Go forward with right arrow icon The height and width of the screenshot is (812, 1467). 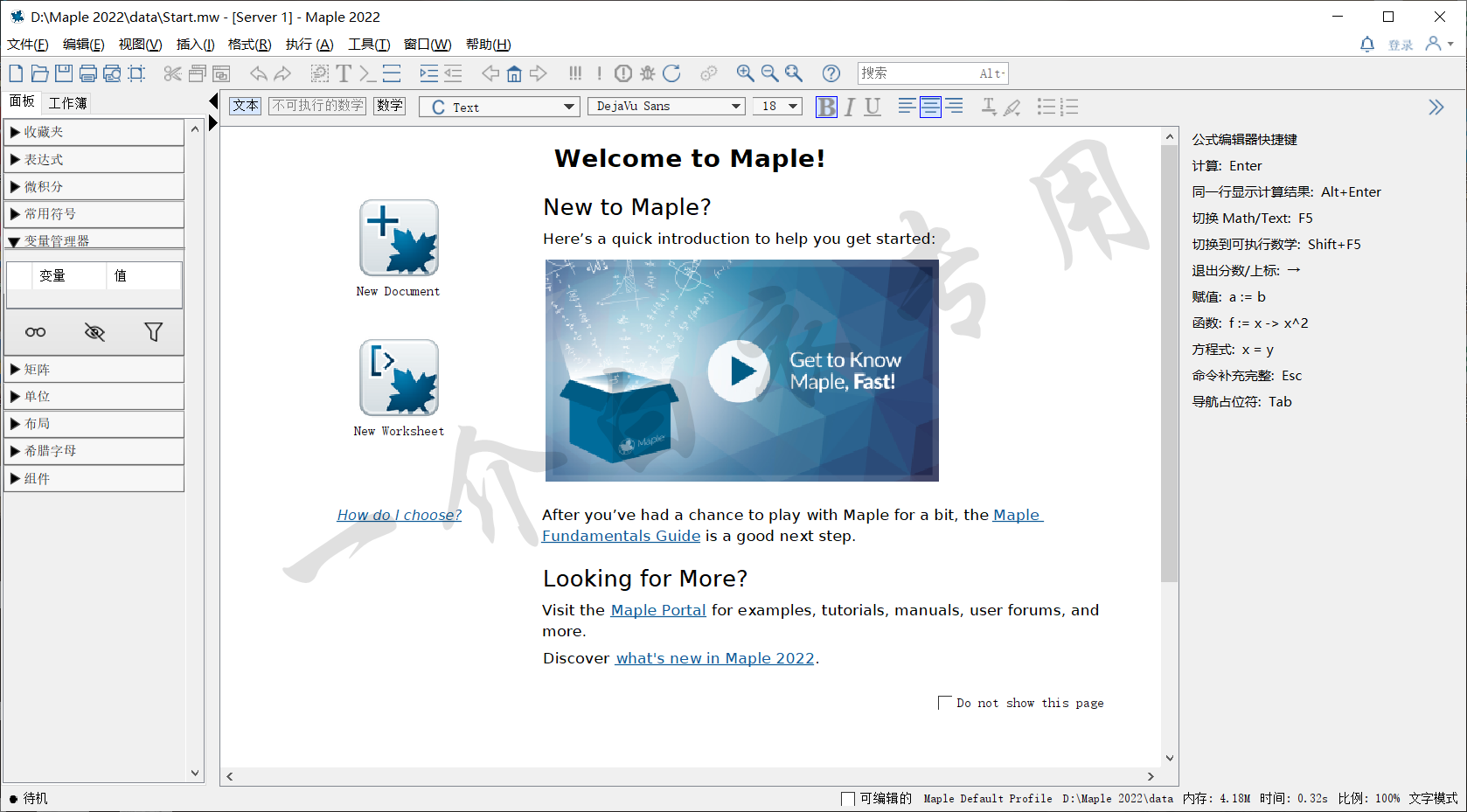pos(539,73)
